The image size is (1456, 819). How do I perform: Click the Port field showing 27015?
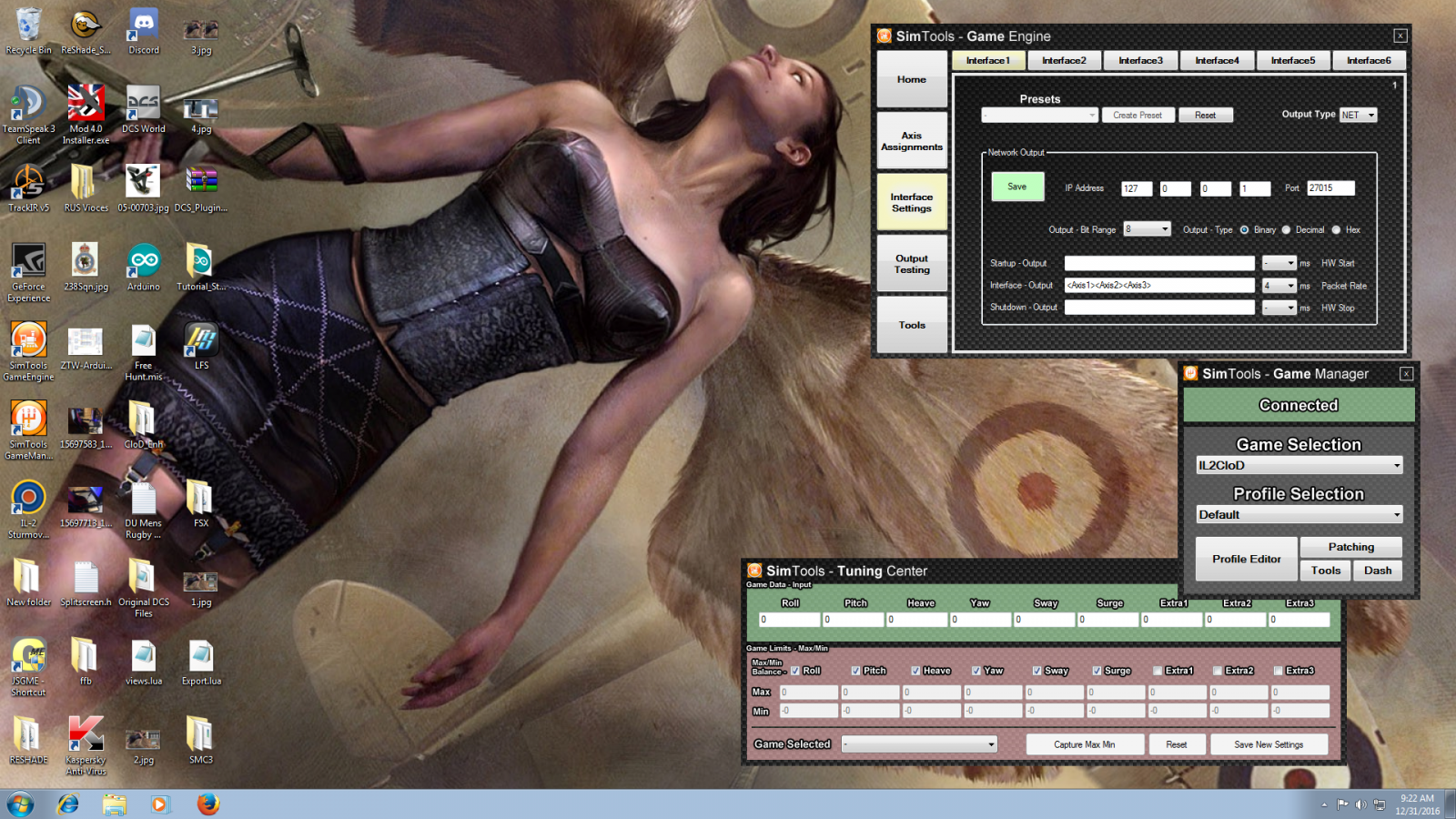point(1330,188)
